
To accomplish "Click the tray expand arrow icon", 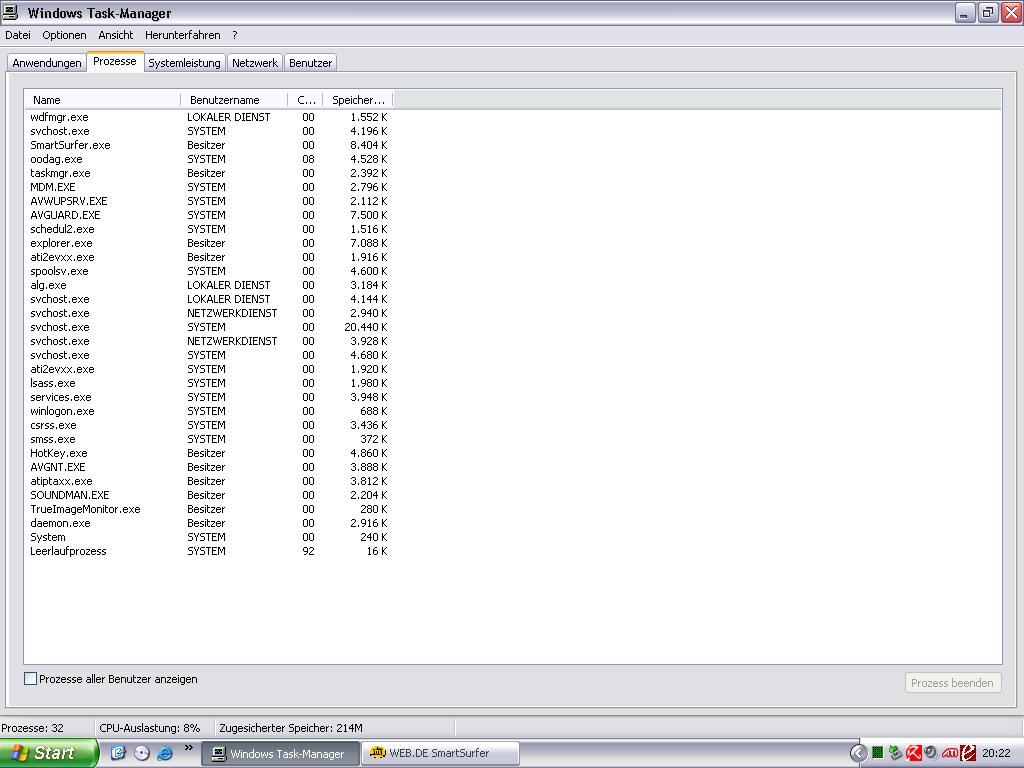I will click(858, 753).
